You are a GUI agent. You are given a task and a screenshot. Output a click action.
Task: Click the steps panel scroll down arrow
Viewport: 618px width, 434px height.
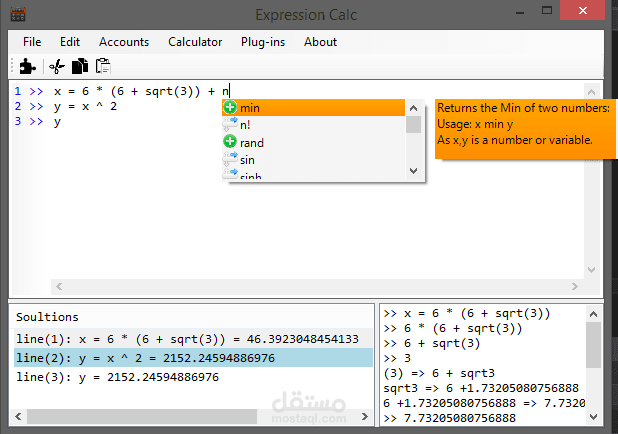(x=593, y=417)
